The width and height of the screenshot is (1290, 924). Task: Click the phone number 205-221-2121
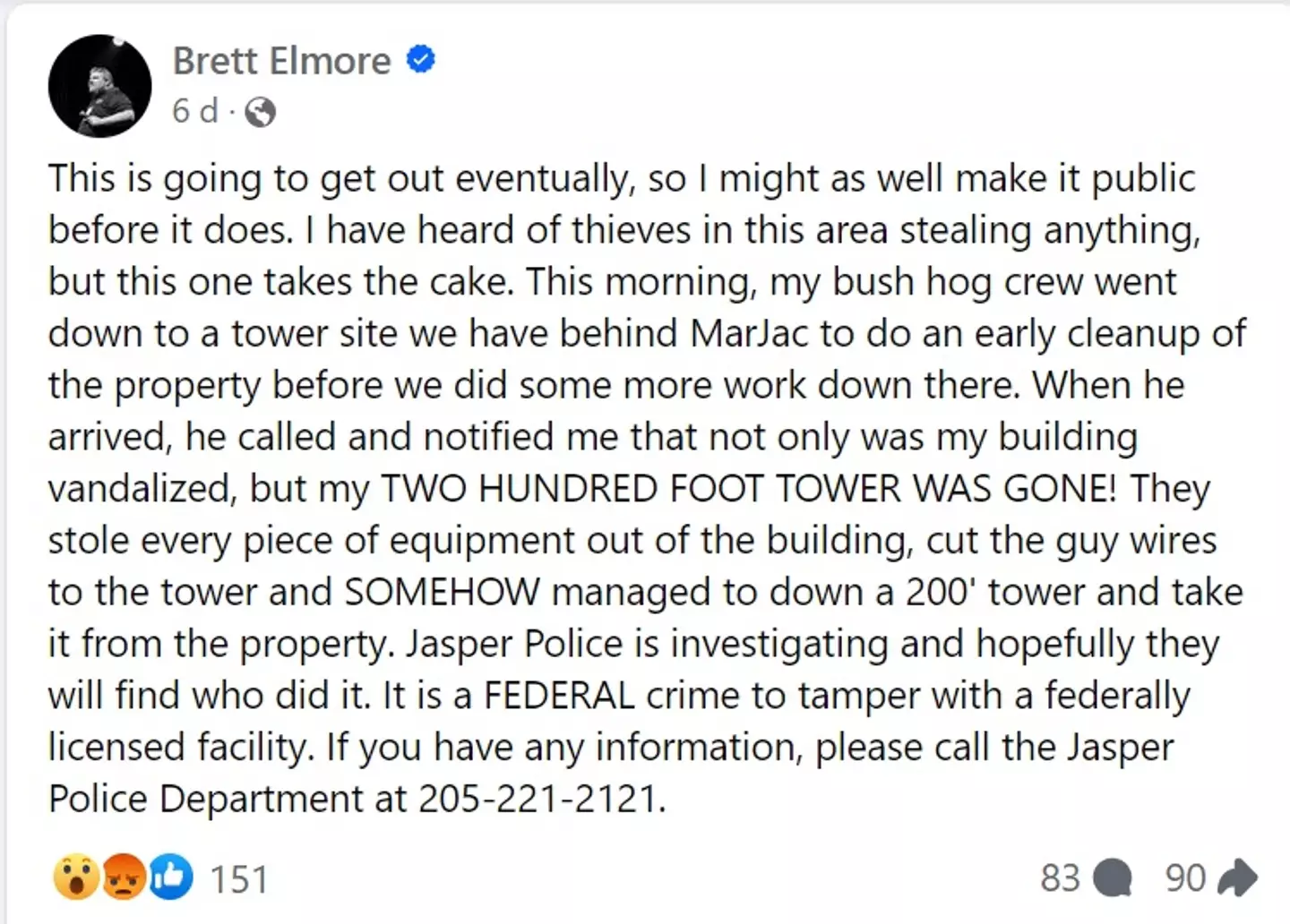[539, 799]
